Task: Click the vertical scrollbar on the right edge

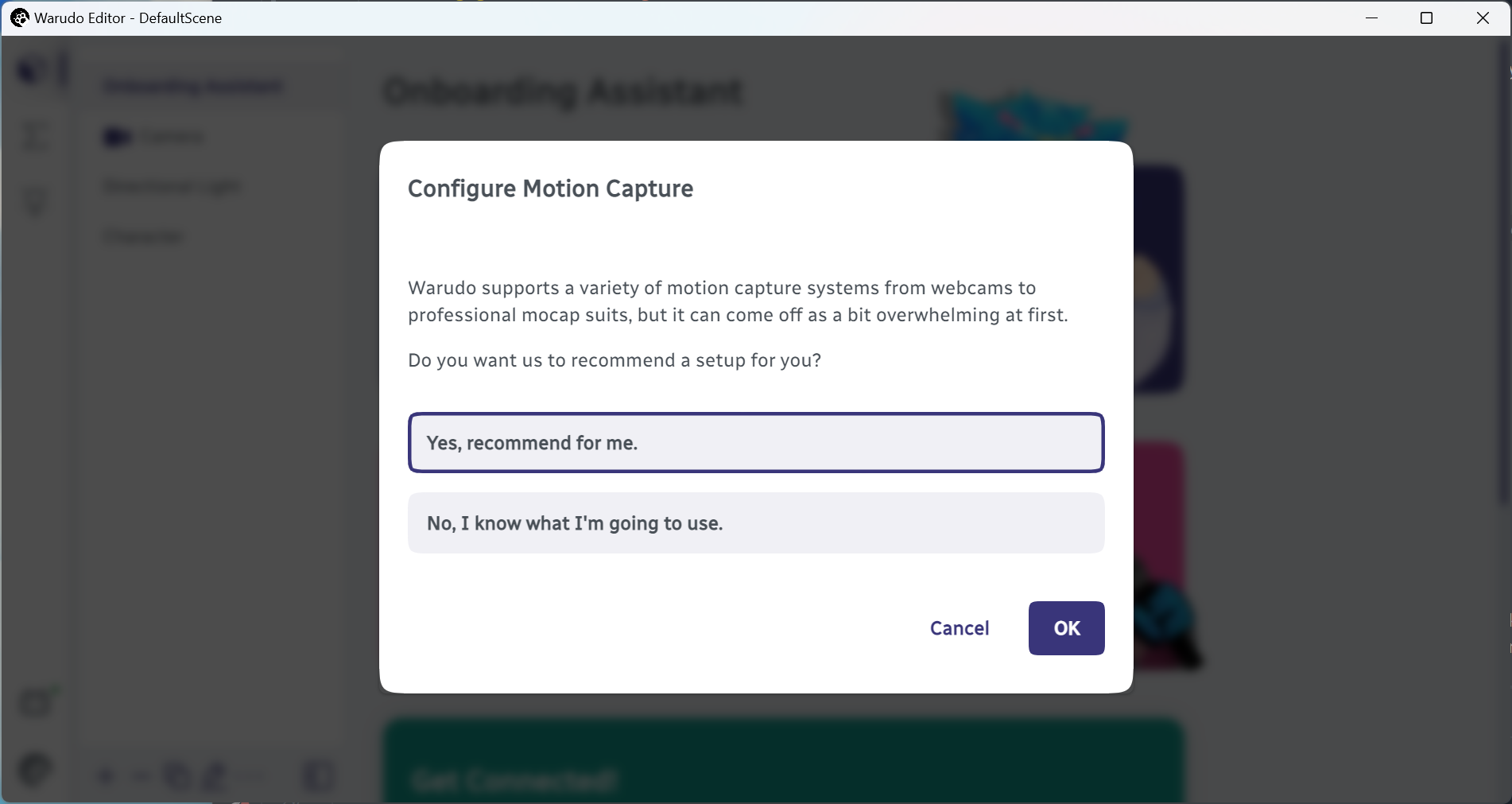Action: click(x=1502, y=270)
